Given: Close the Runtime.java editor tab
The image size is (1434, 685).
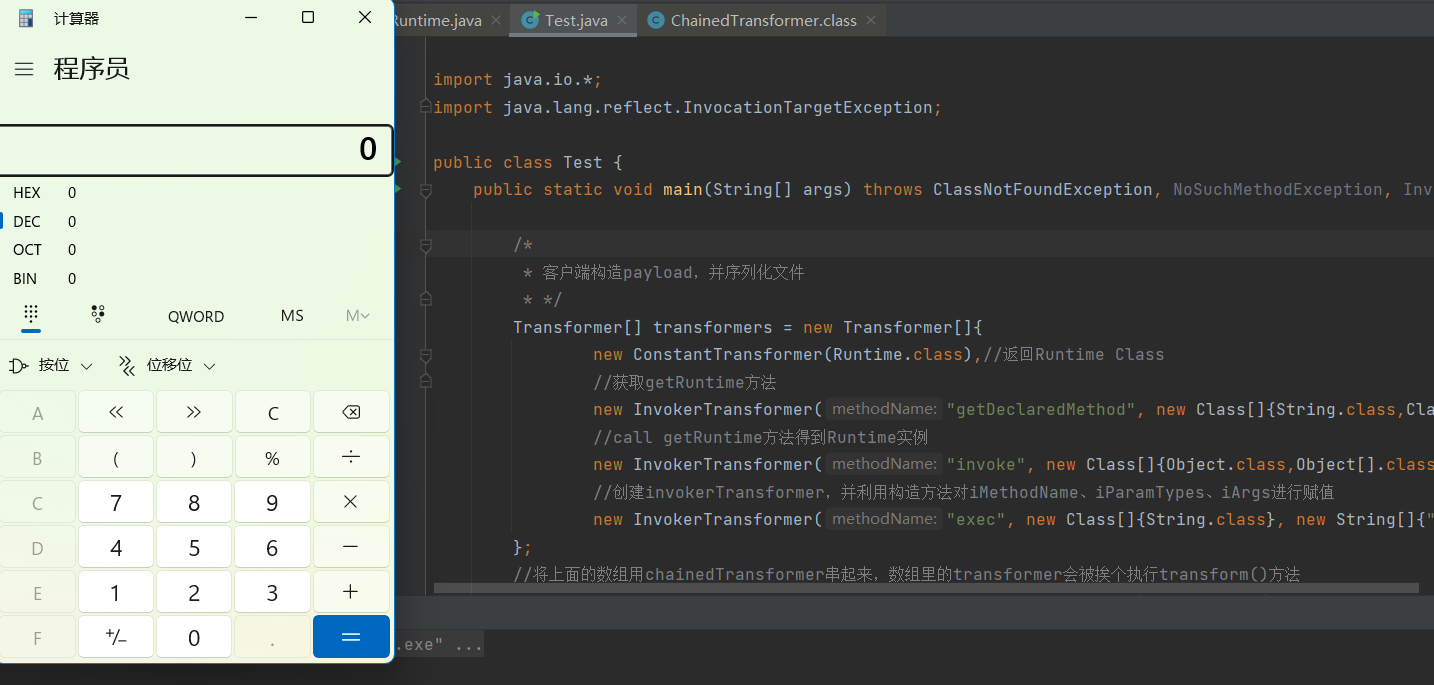Looking at the screenshot, I should coord(496,20).
